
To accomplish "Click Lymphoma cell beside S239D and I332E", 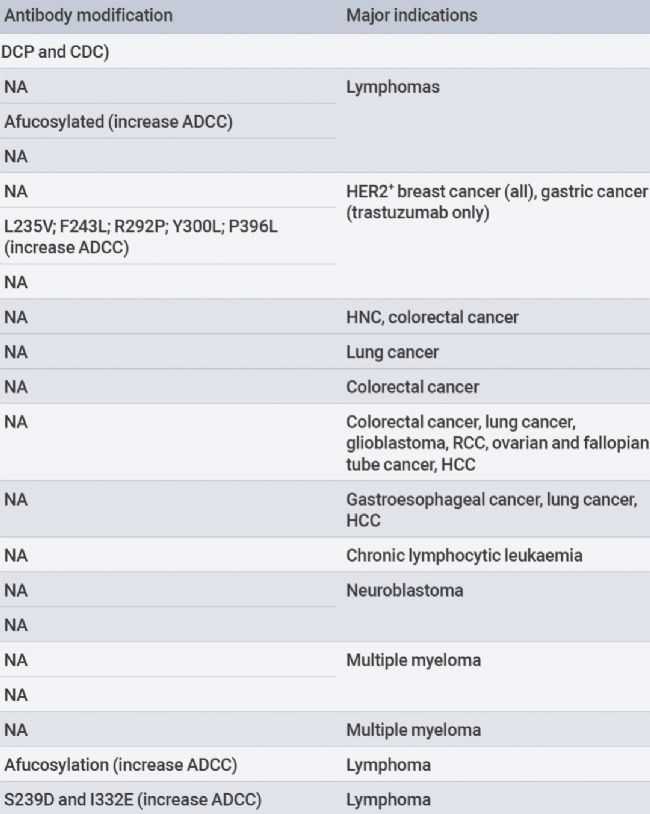I will pos(388,799).
